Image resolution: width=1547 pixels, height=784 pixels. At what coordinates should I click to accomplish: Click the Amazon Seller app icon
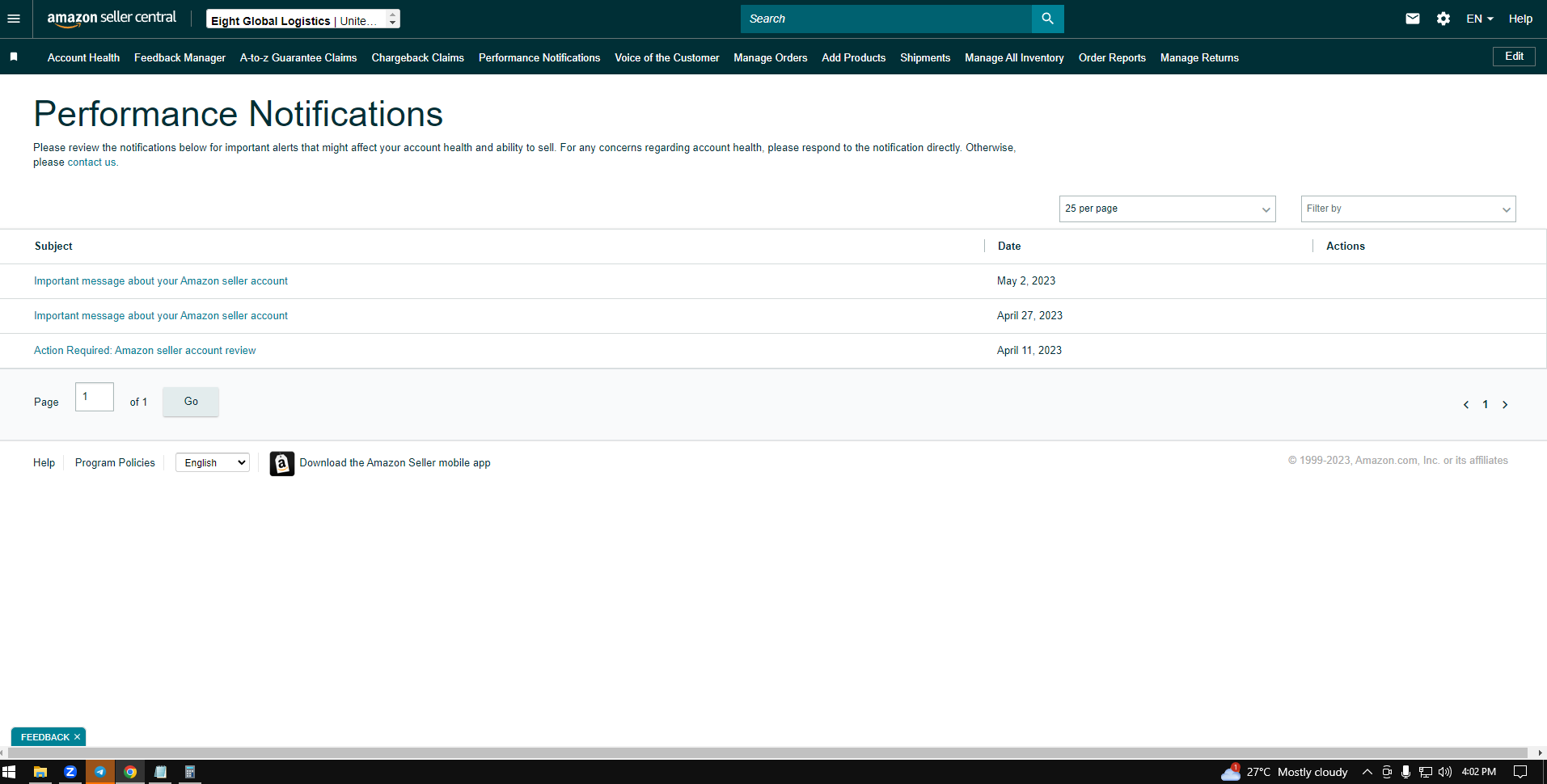point(281,463)
